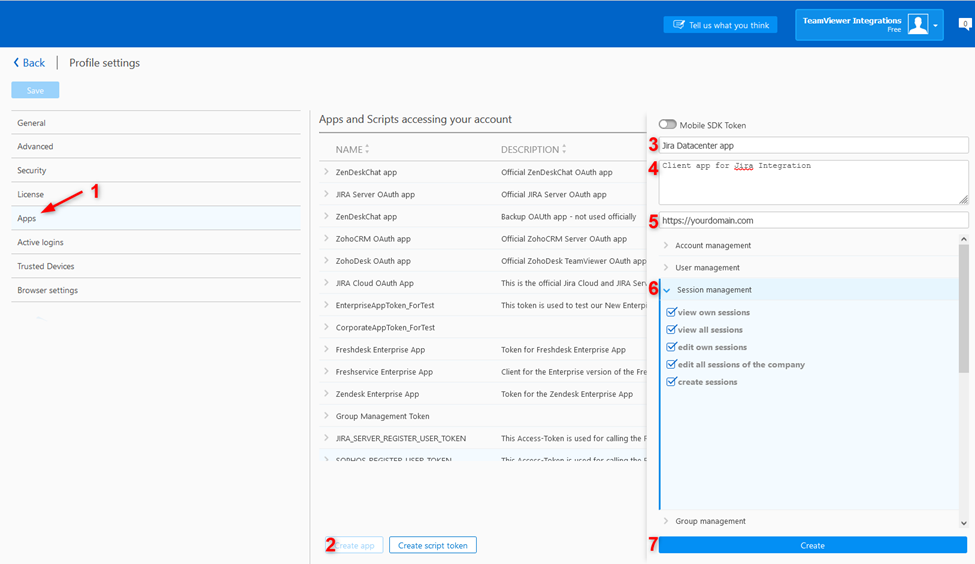Click the Create button

point(812,545)
